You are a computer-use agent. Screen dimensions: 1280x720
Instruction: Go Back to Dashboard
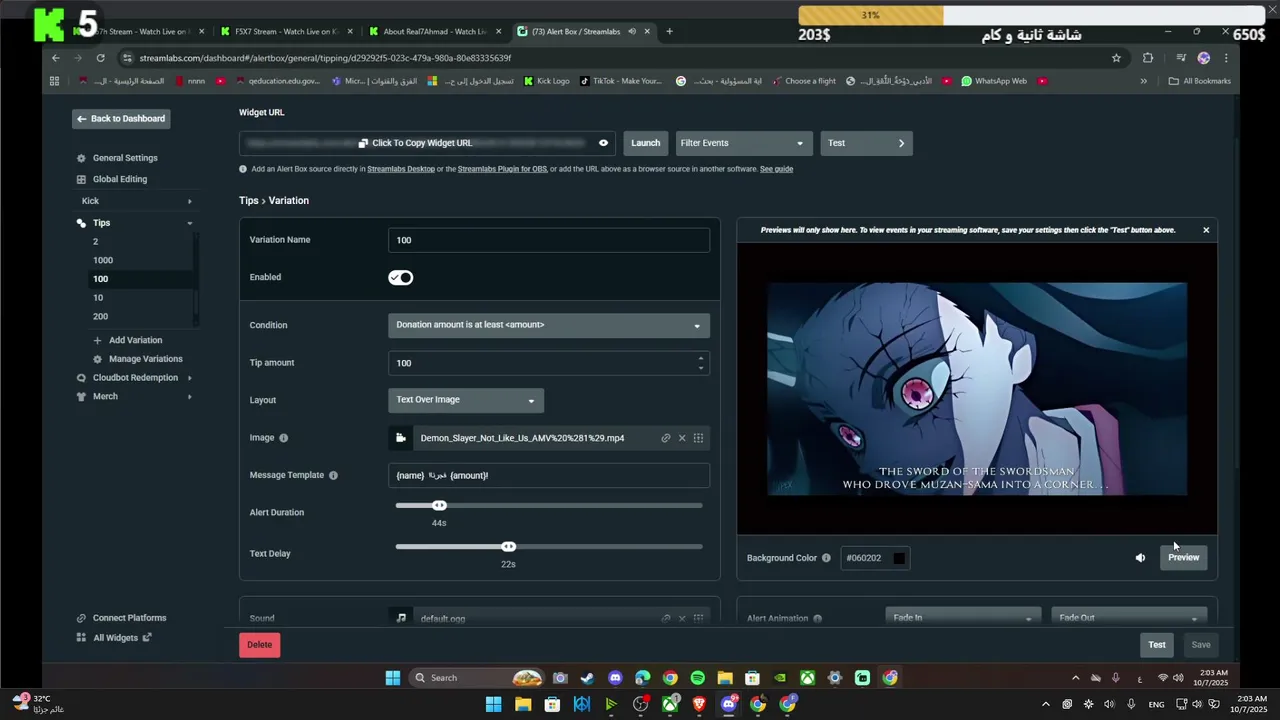[x=121, y=119]
